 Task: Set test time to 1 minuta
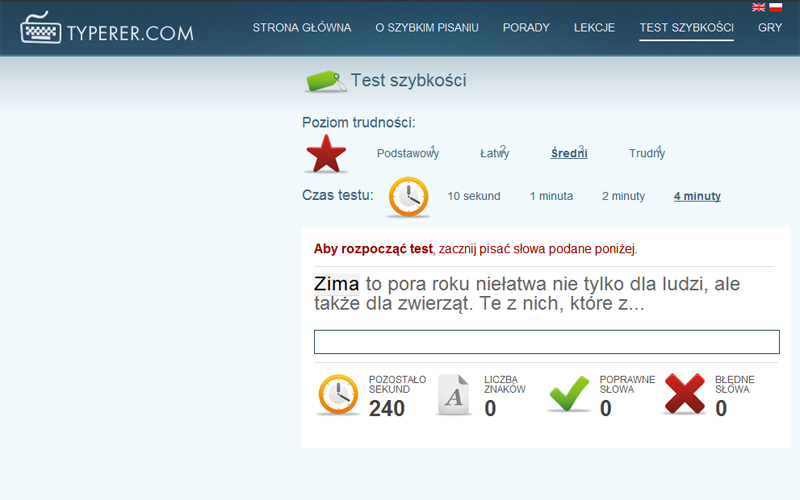point(551,196)
